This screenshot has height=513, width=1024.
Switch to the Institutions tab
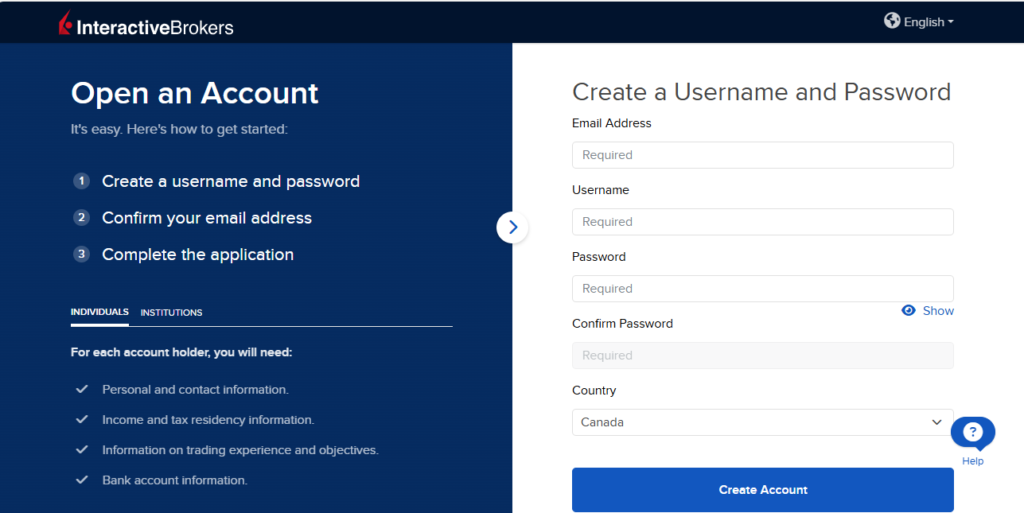coord(171,313)
